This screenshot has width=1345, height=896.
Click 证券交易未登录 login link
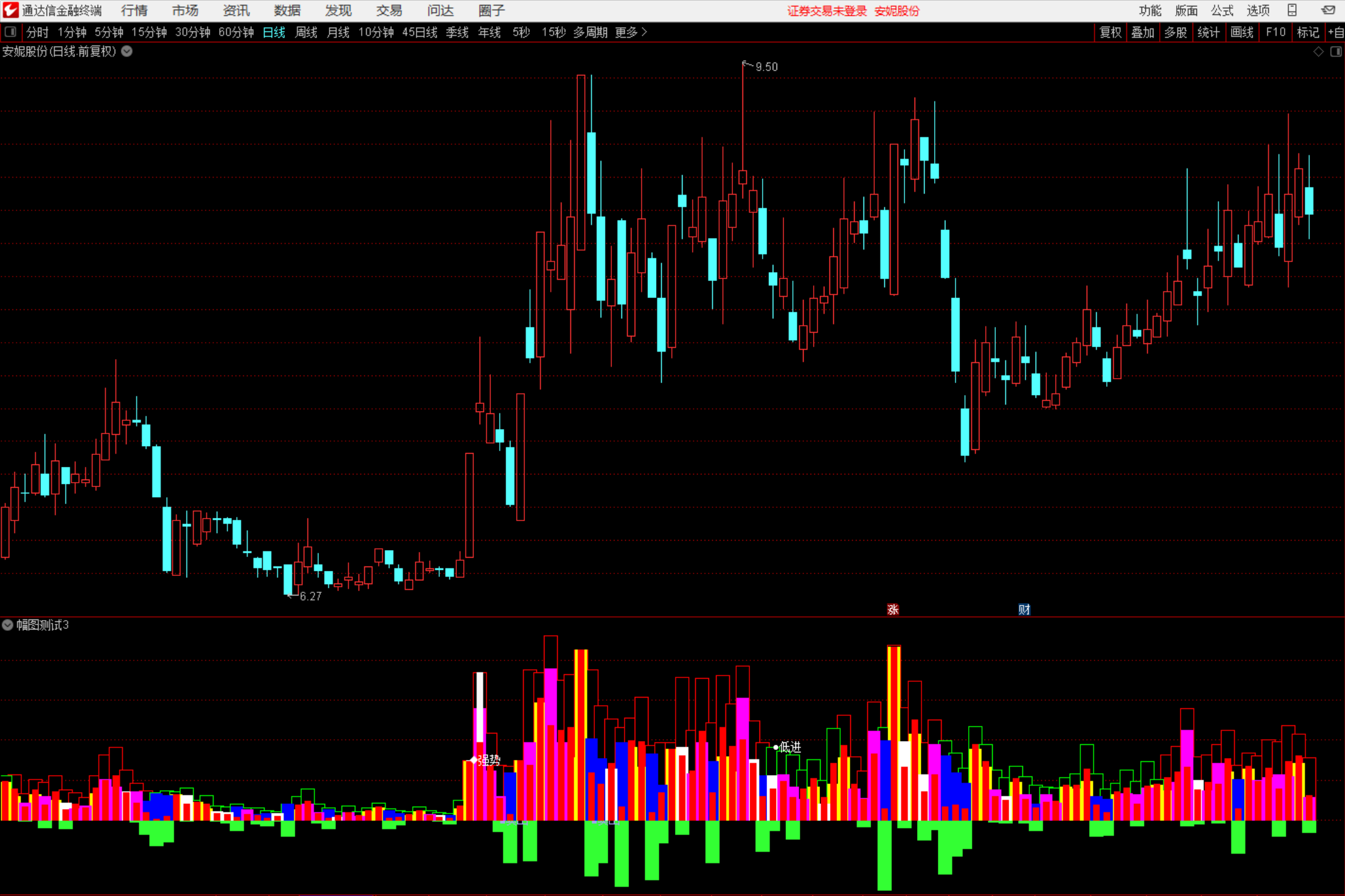(x=827, y=11)
